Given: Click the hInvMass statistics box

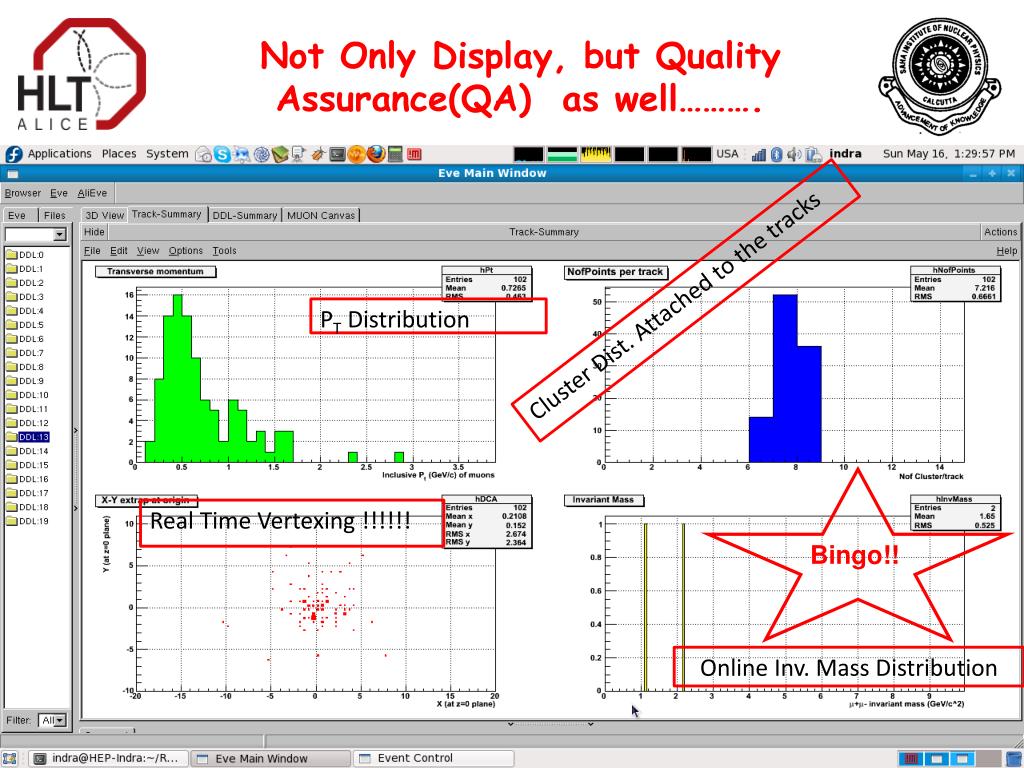Looking at the screenshot, I should point(954,512).
